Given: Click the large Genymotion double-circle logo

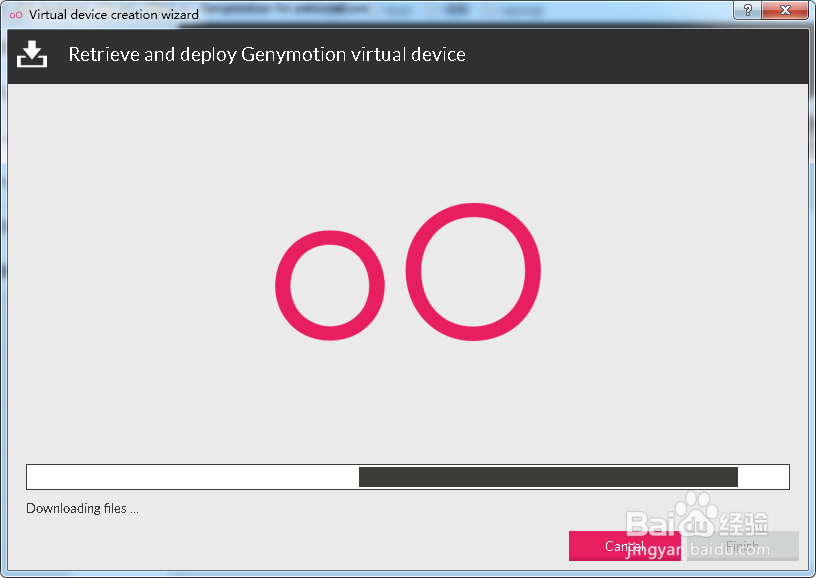Looking at the screenshot, I should tap(408, 272).
